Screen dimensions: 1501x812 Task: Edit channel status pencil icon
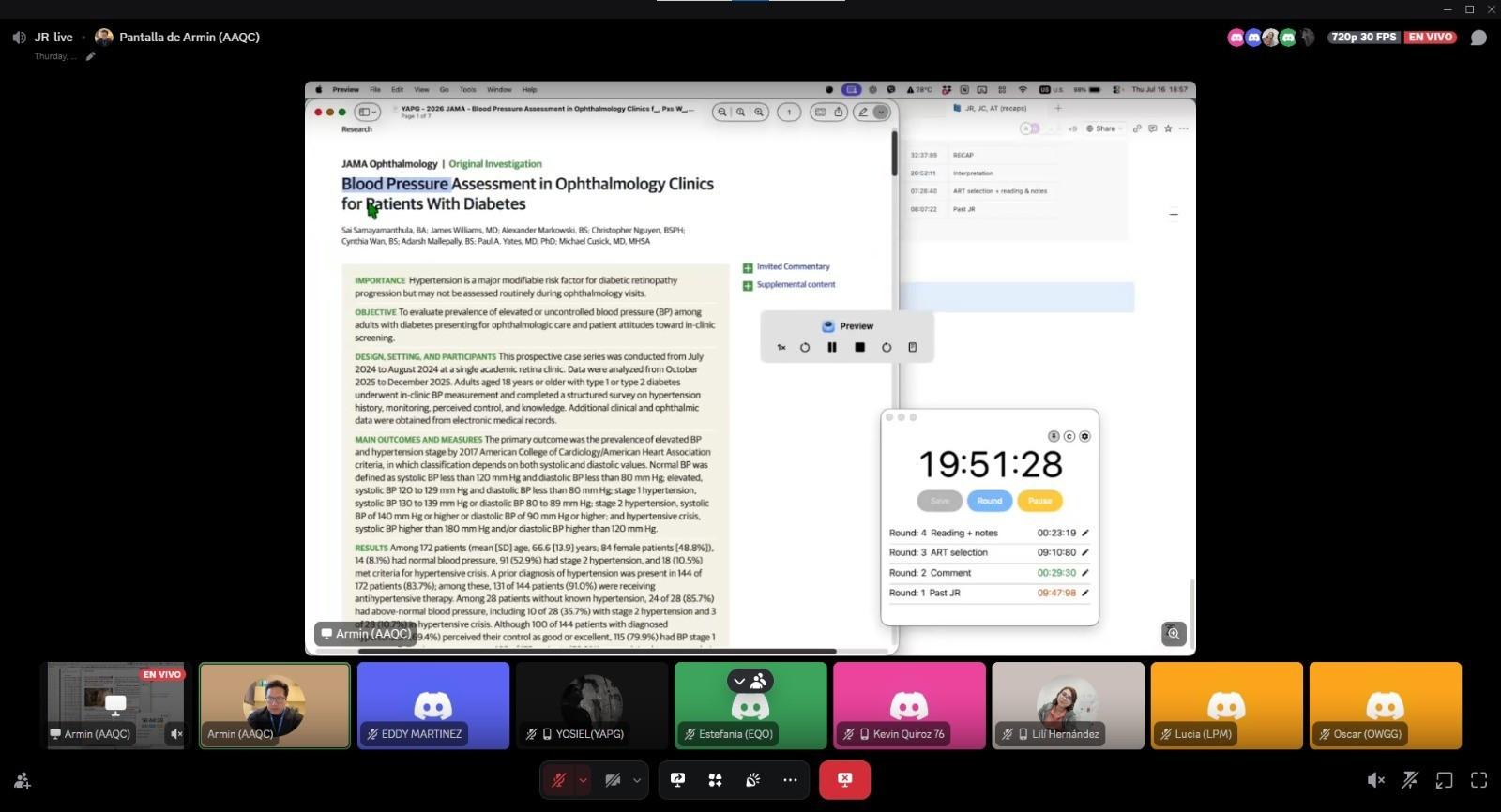[91, 56]
